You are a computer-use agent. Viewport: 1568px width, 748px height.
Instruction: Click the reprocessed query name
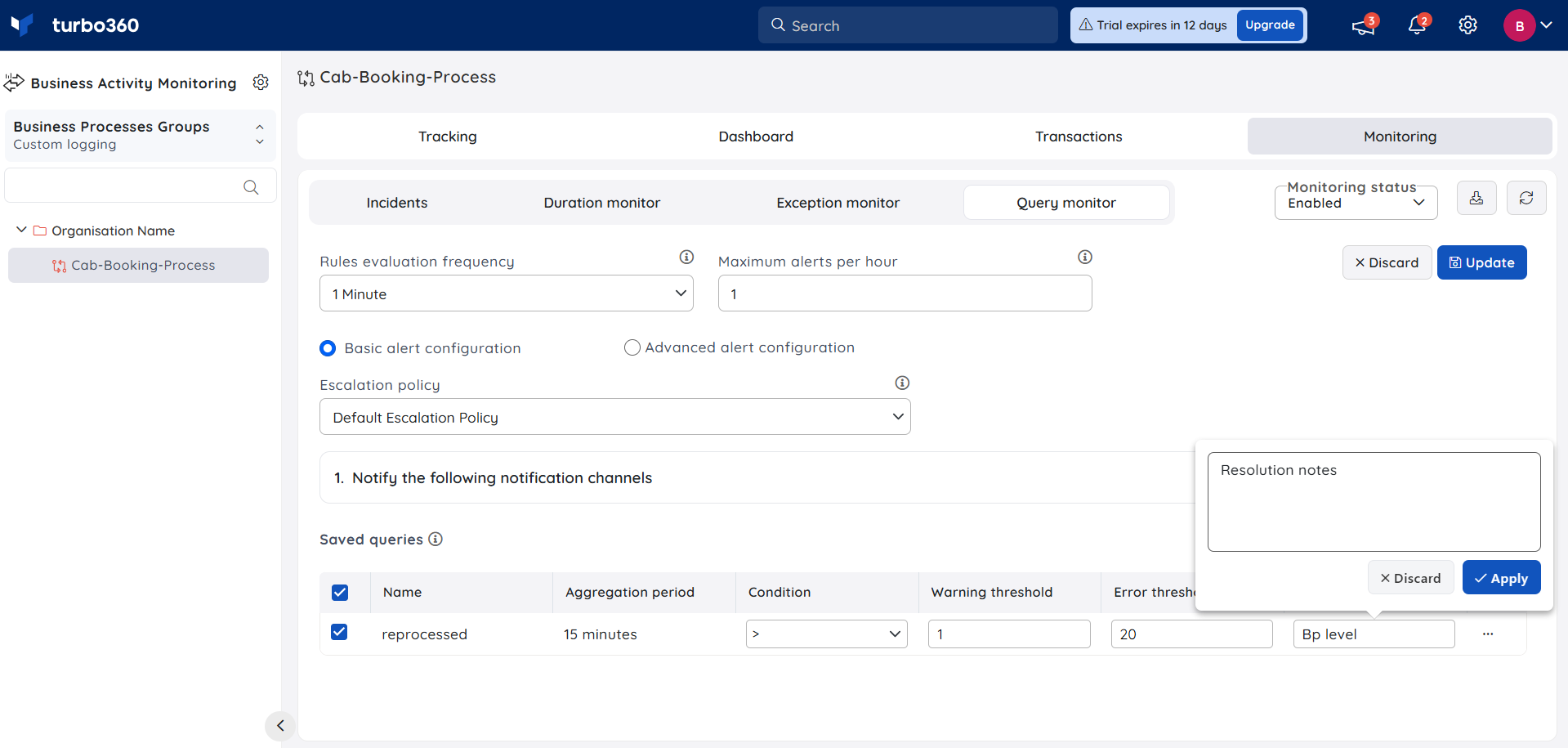[x=424, y=634]
